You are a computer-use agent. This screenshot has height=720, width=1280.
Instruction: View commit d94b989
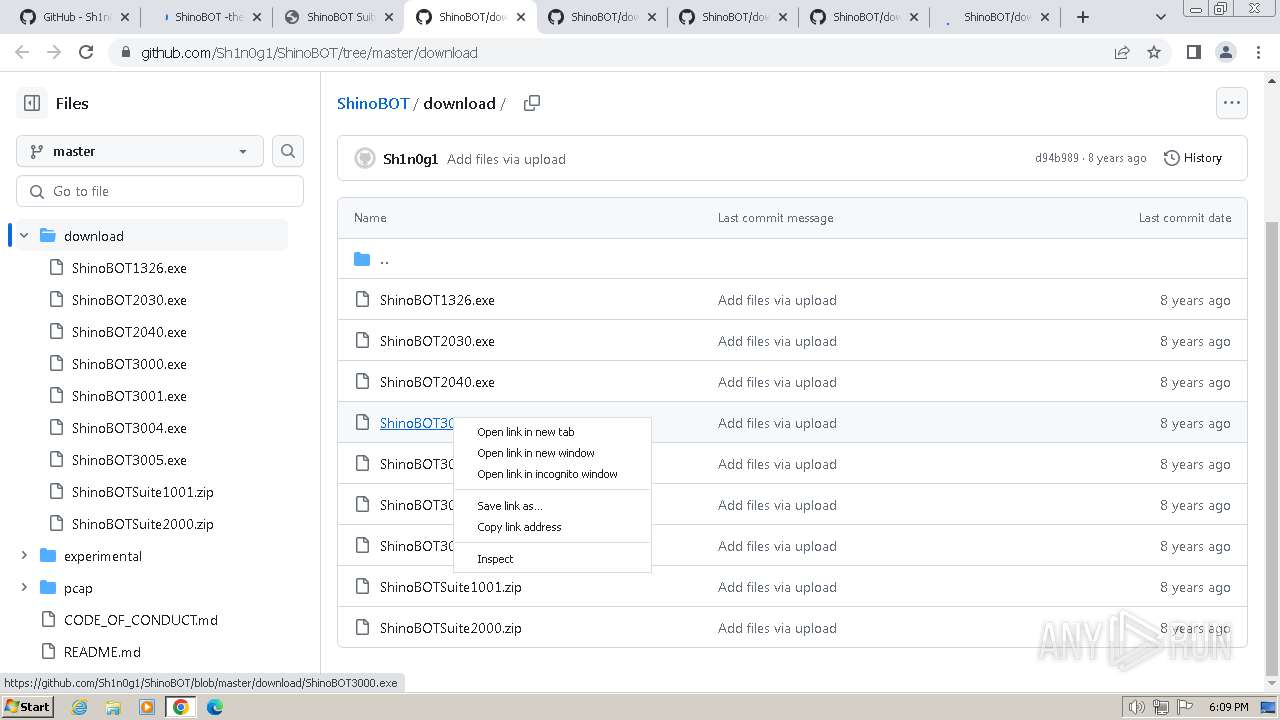tap(1057, 158)
